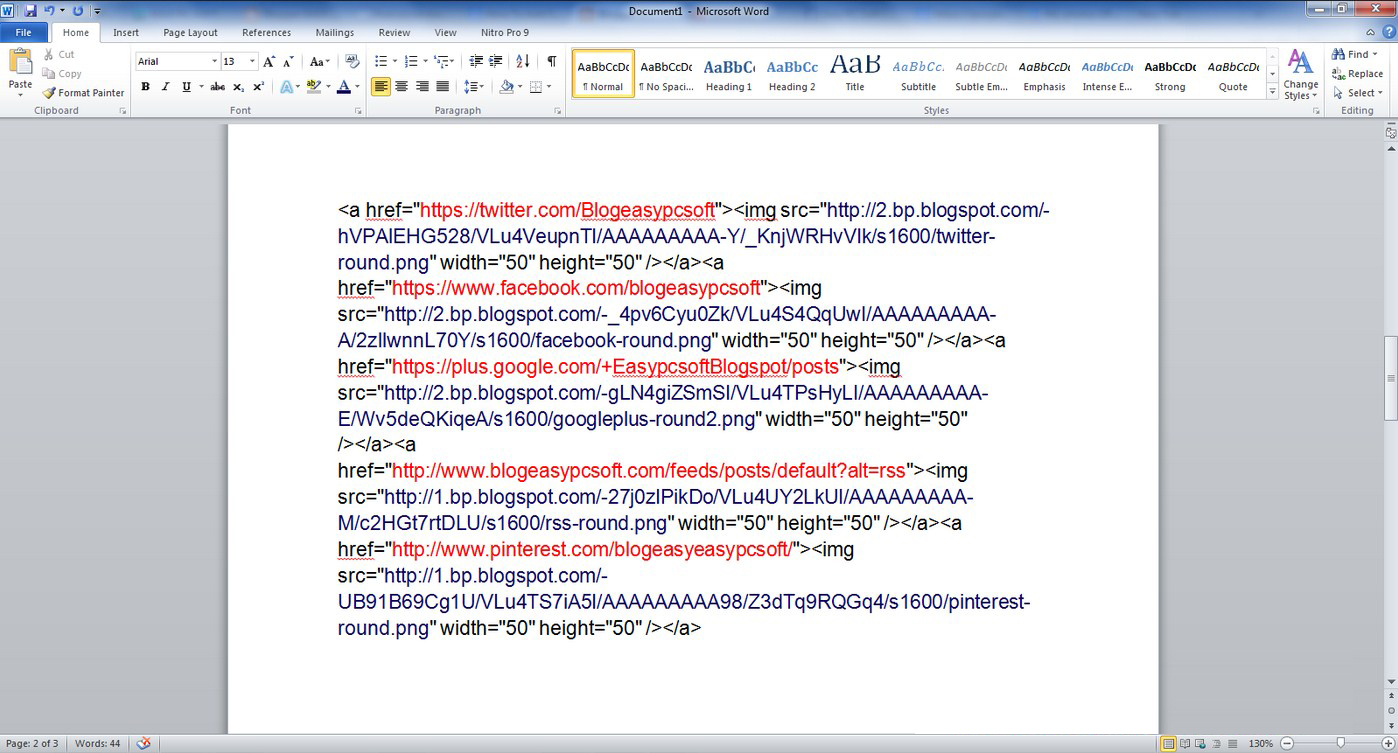Apply No Spacing style
This screenshot has height=753, width=1398.
tap(666, 75)
